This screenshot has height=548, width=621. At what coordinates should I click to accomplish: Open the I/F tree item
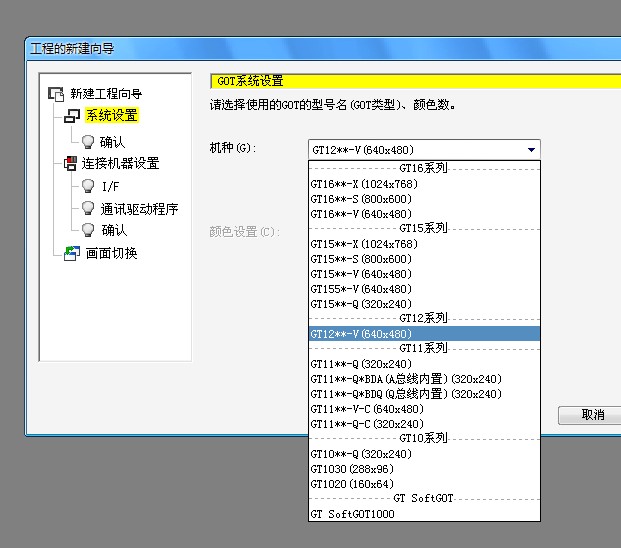[x=110, y=186]
